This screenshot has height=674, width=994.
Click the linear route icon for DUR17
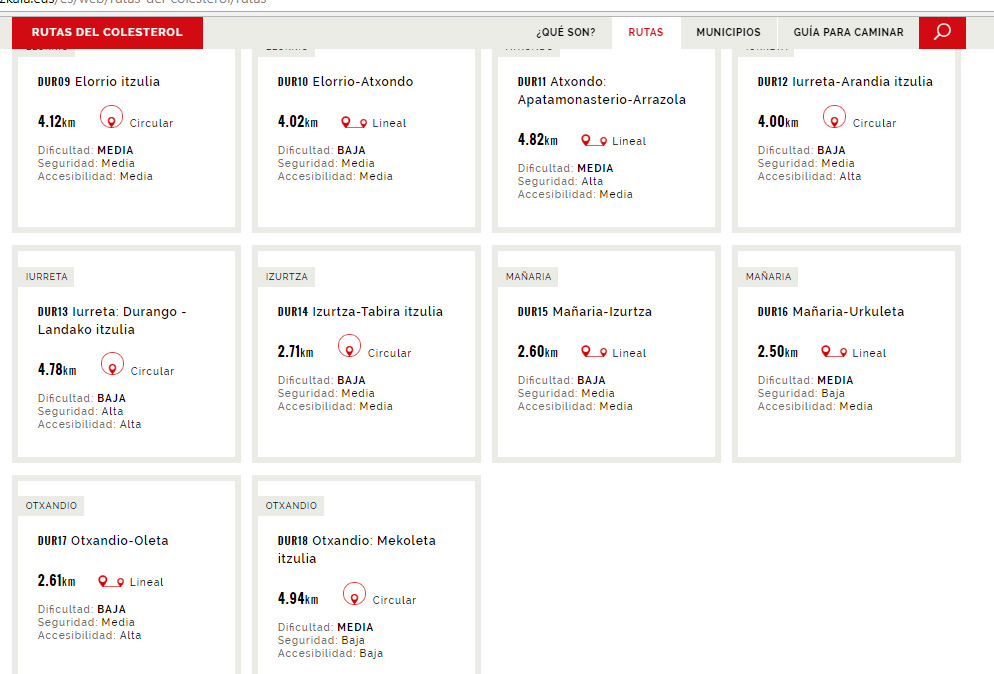point(111,582)
